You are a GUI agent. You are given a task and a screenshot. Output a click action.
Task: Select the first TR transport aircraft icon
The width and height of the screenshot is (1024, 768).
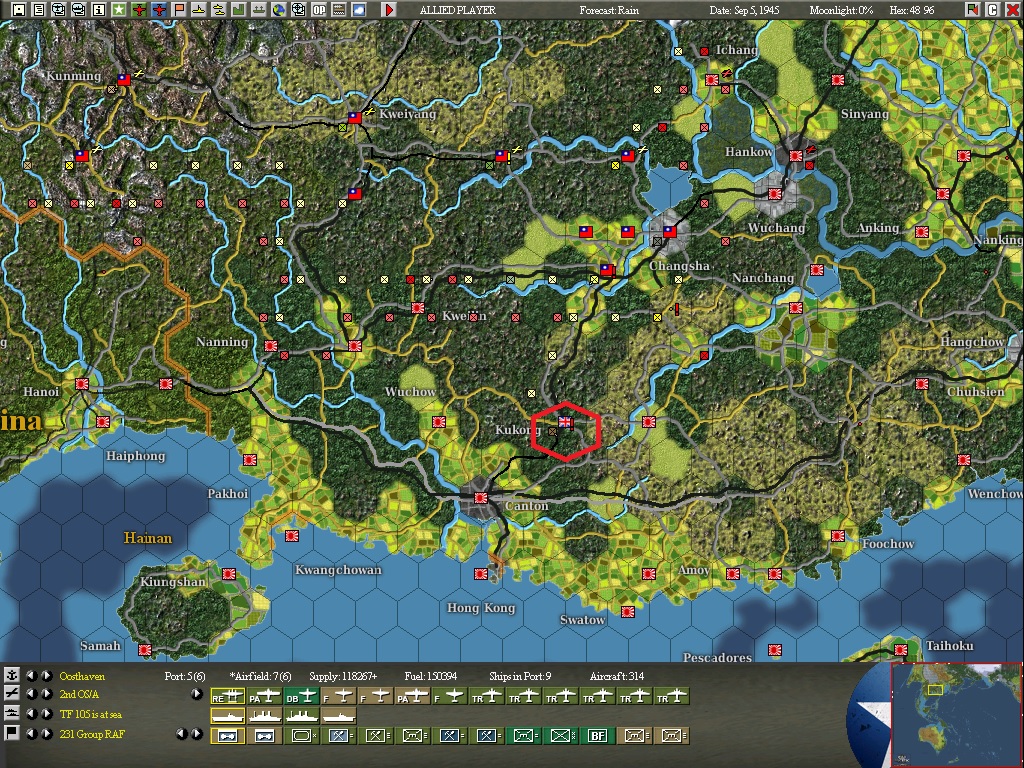pyautogui.click(x=487, y=697)
